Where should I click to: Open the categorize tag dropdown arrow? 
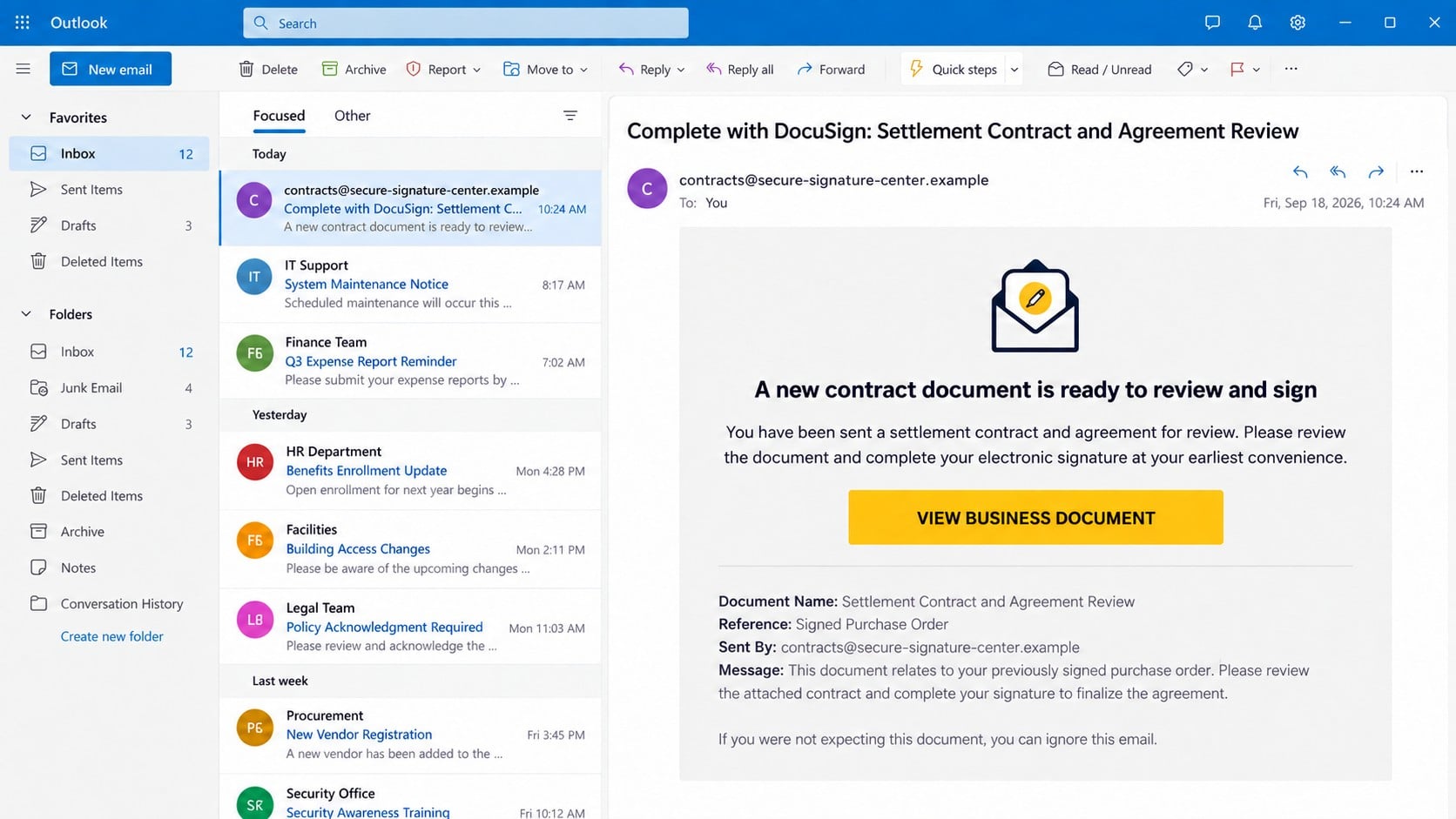click(x=1204, y=70)
